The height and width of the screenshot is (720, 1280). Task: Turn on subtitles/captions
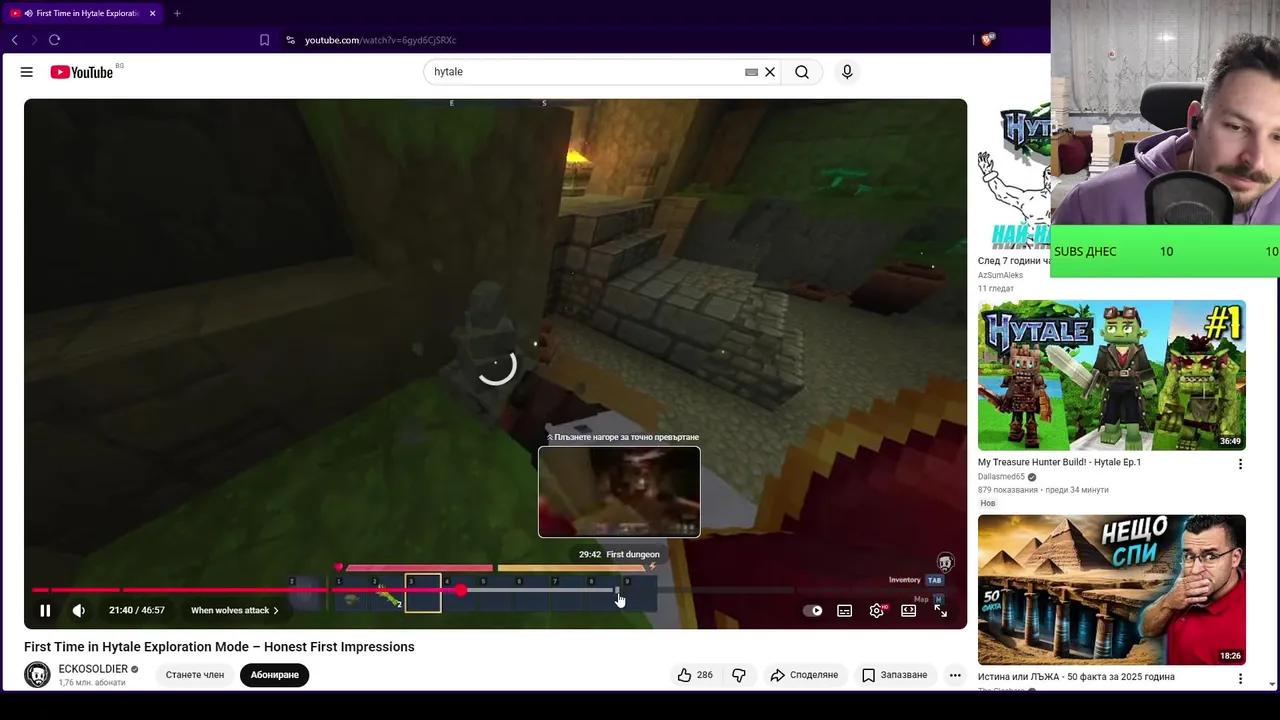pyautogui.click(x=845, y=610)
